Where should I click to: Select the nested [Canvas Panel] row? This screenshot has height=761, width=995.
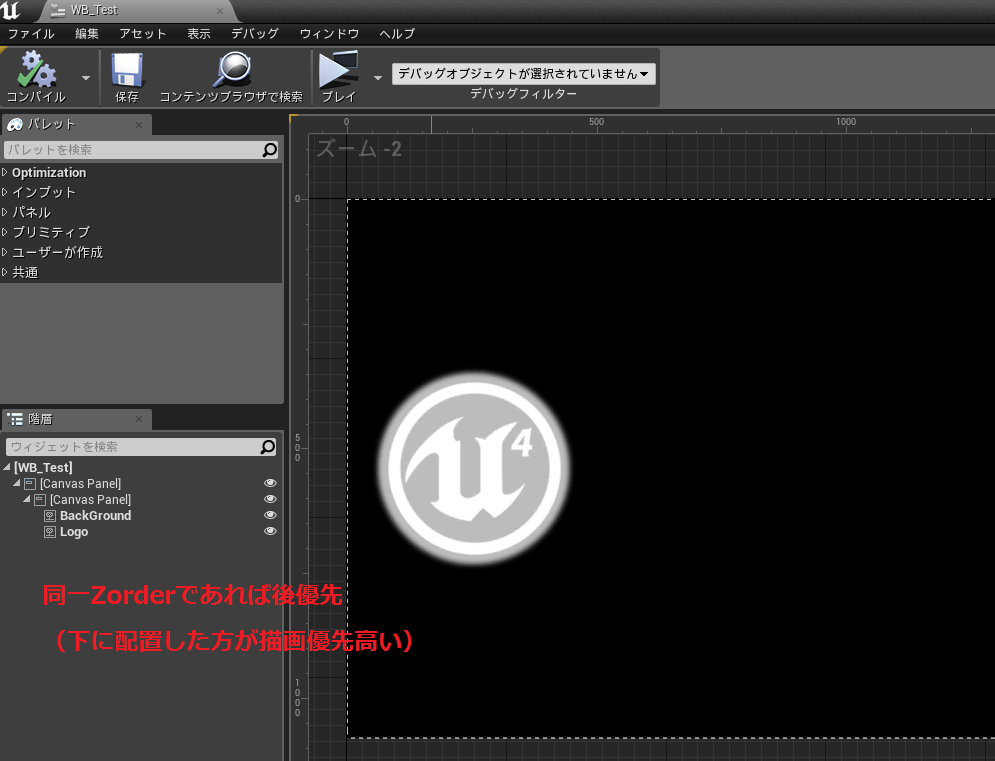[142, 500]
